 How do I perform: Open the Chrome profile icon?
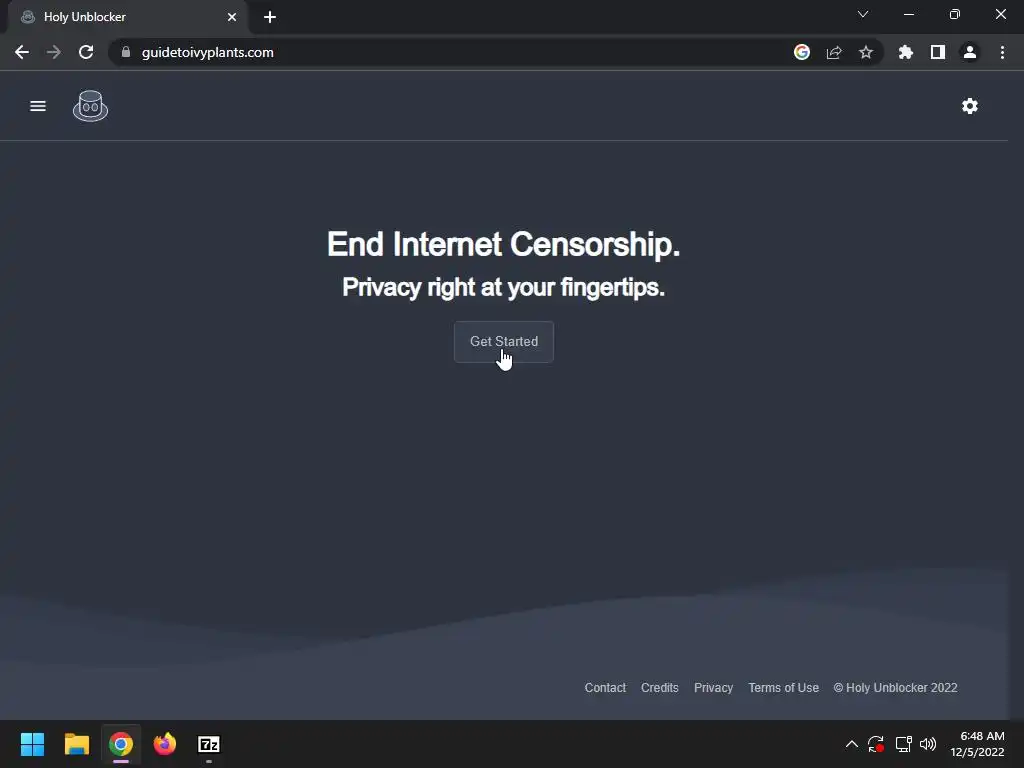(970, 52)
